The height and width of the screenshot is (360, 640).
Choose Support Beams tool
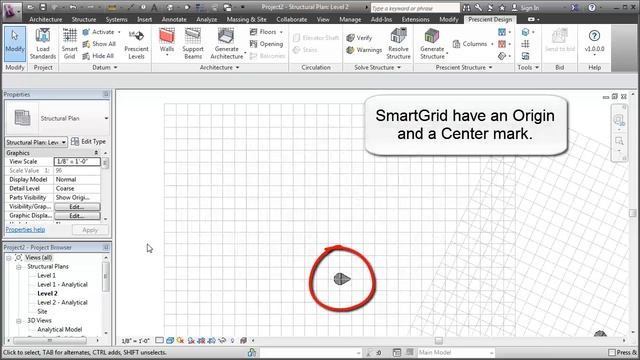pos(193,44)
